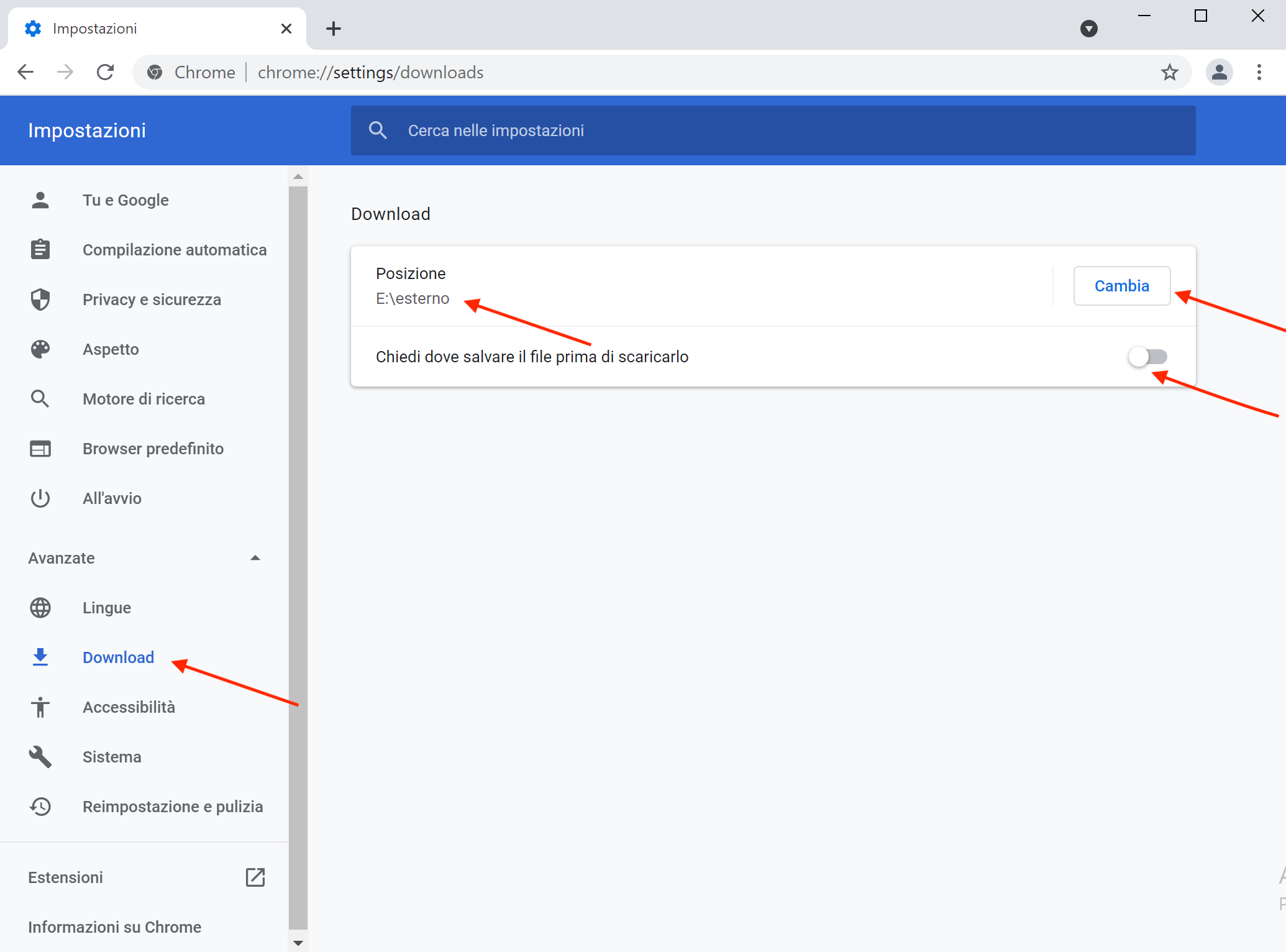Collapse the Avanzate section
1286x952 pixels.
(144, 558)
